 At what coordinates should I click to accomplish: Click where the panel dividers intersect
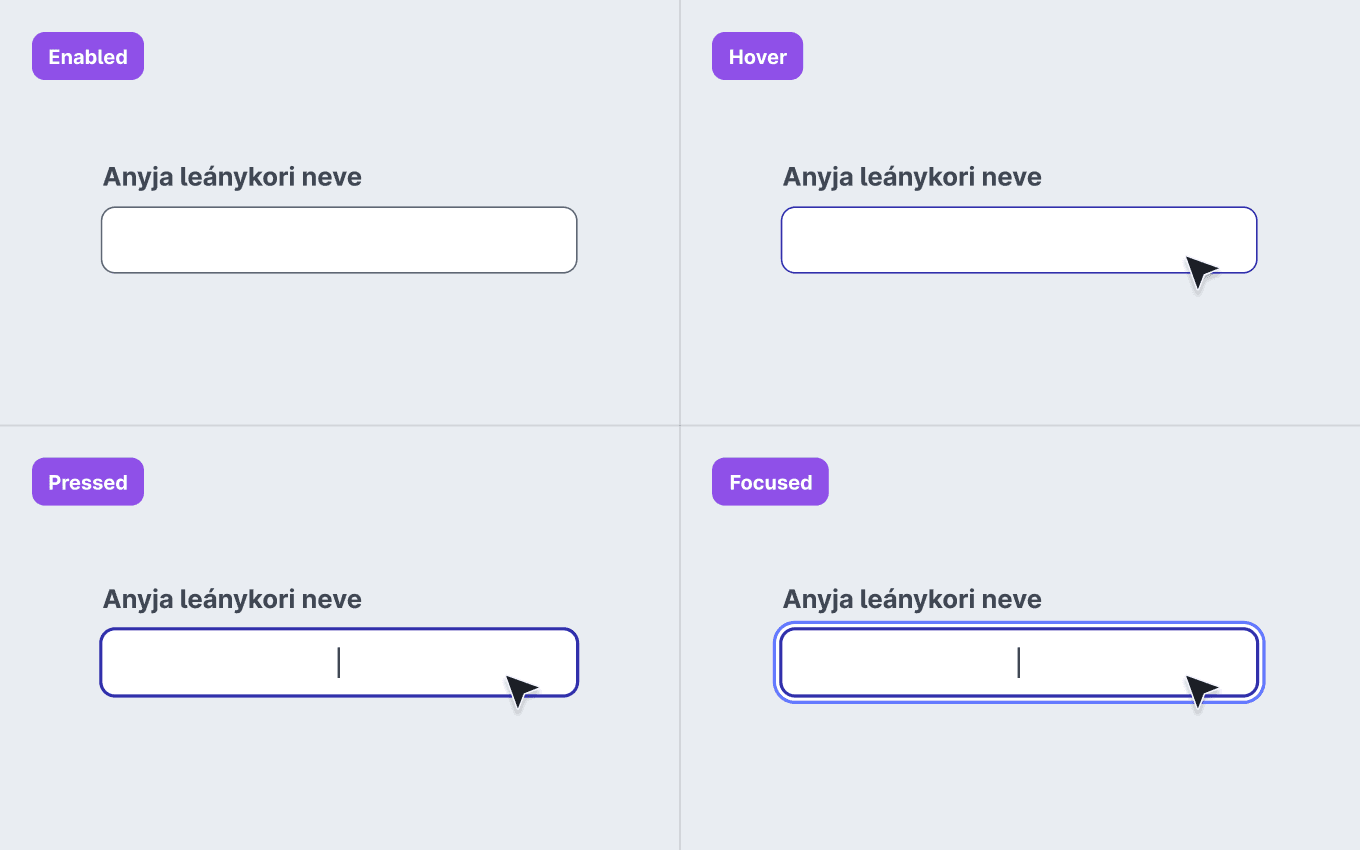[680, 425]
